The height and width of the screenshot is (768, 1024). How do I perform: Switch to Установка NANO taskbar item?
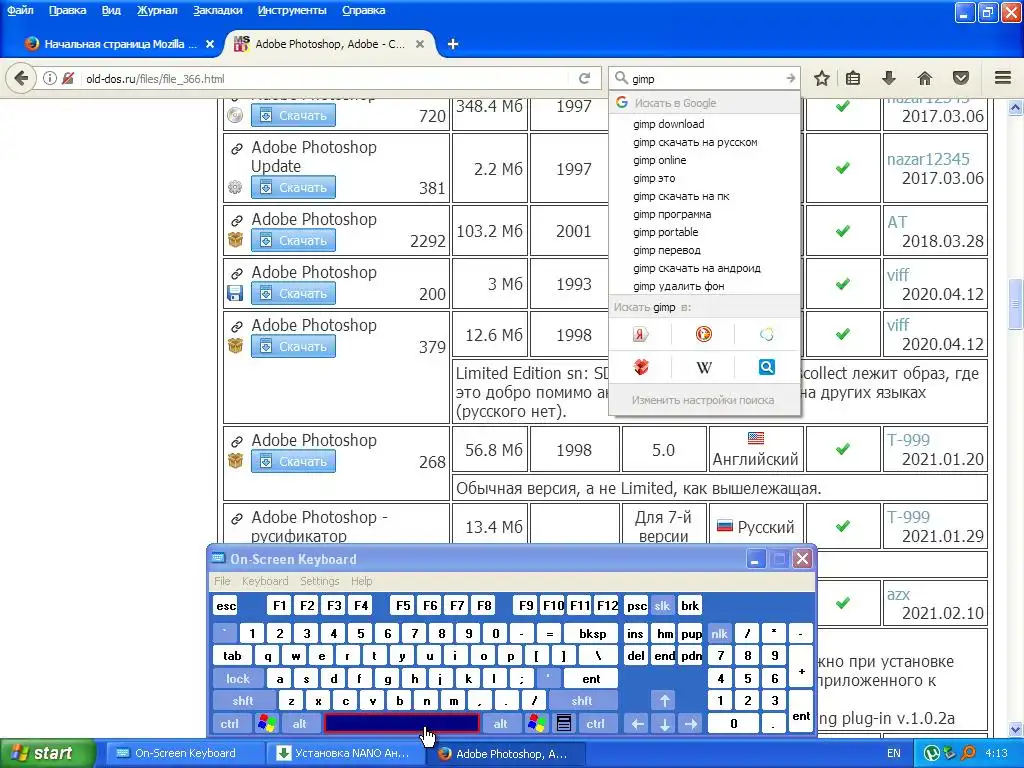346,753
